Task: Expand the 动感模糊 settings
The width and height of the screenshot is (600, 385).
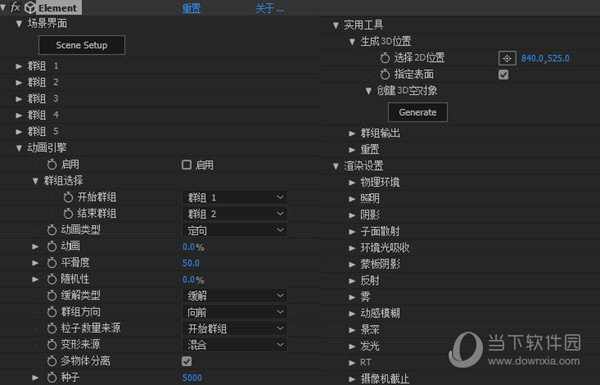Action: pyautogui.click(x=352, y=313)
